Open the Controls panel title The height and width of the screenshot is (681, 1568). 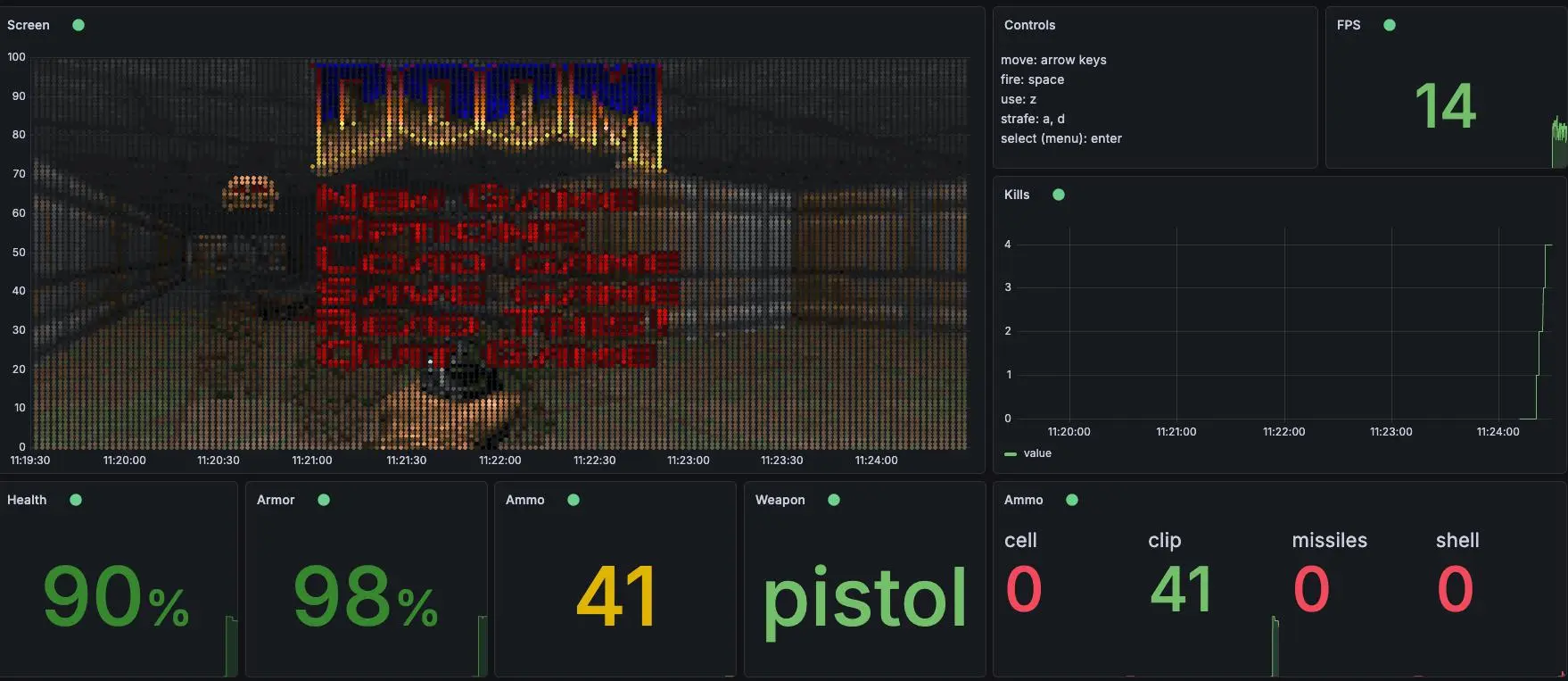pos(1029,25)
